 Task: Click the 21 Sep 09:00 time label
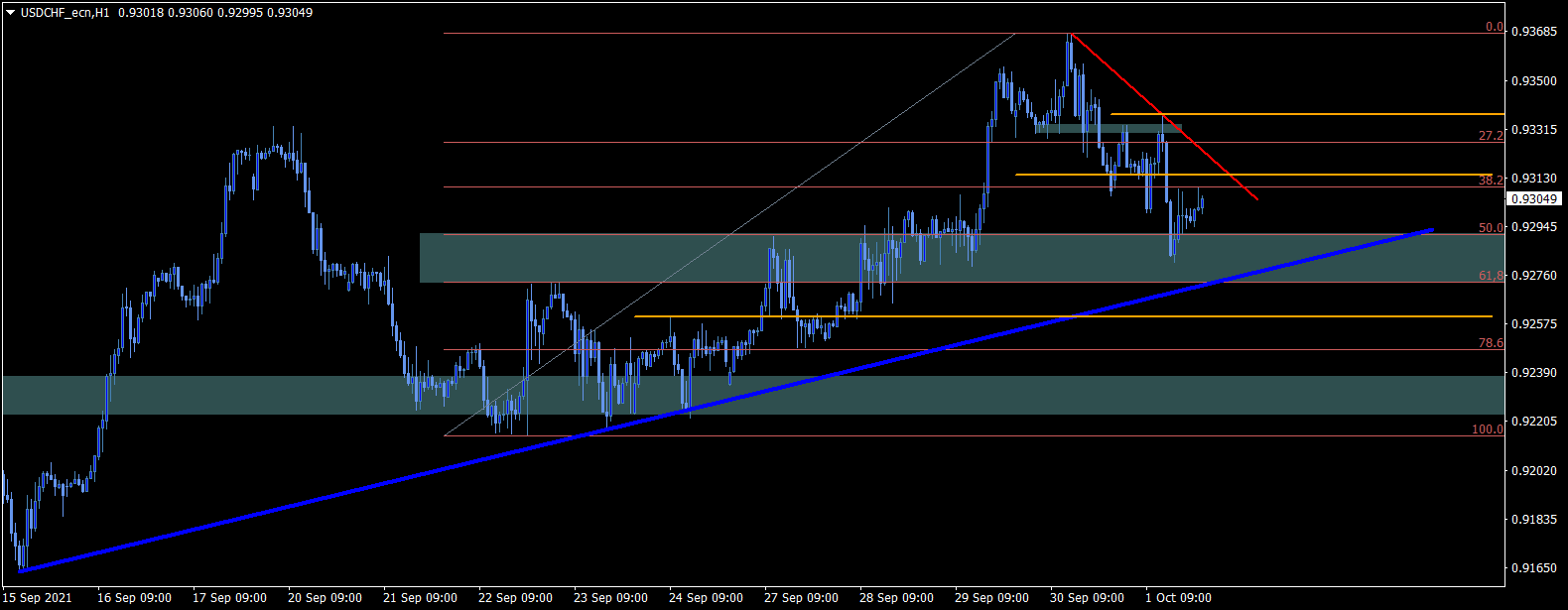click(x=420, y=598)
